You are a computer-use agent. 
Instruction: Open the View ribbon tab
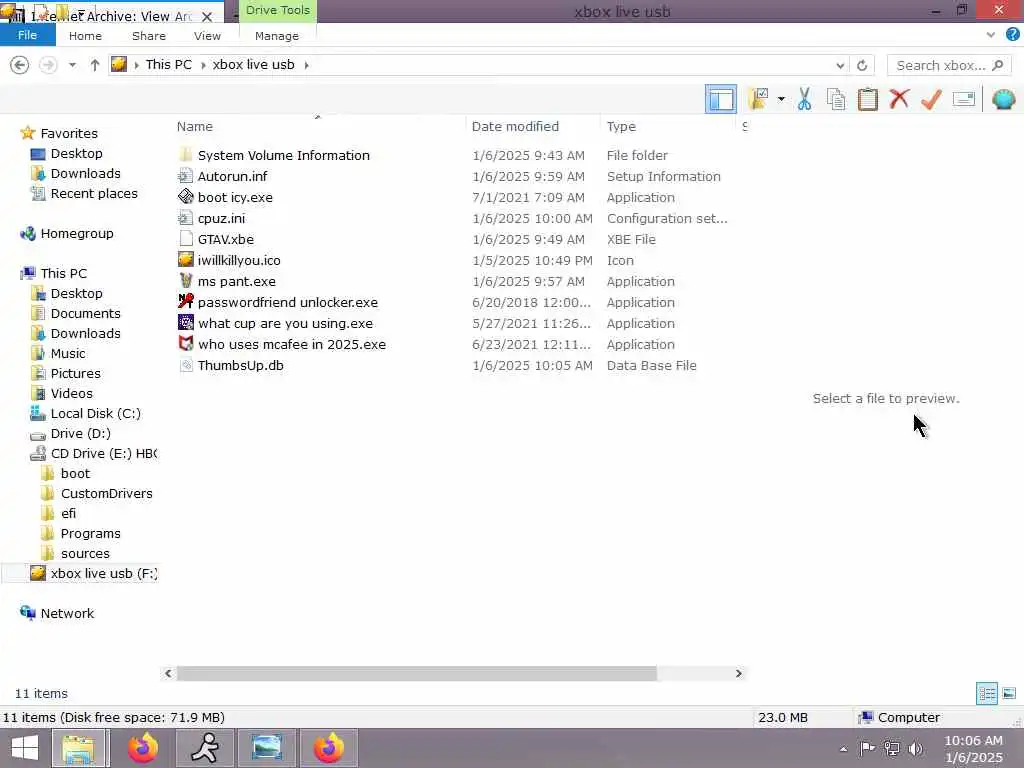[x=207, y=36]
